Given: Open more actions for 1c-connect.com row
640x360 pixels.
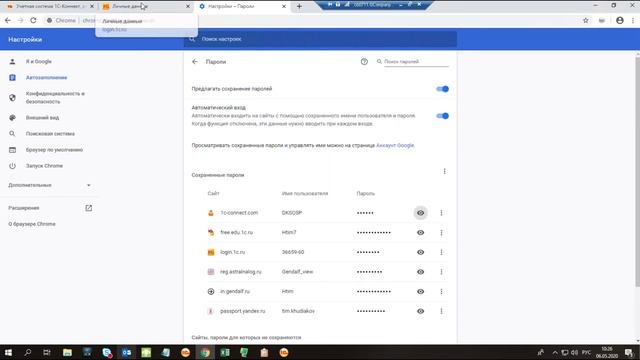Looking at the screenshot, I should (x=441, y=213).
